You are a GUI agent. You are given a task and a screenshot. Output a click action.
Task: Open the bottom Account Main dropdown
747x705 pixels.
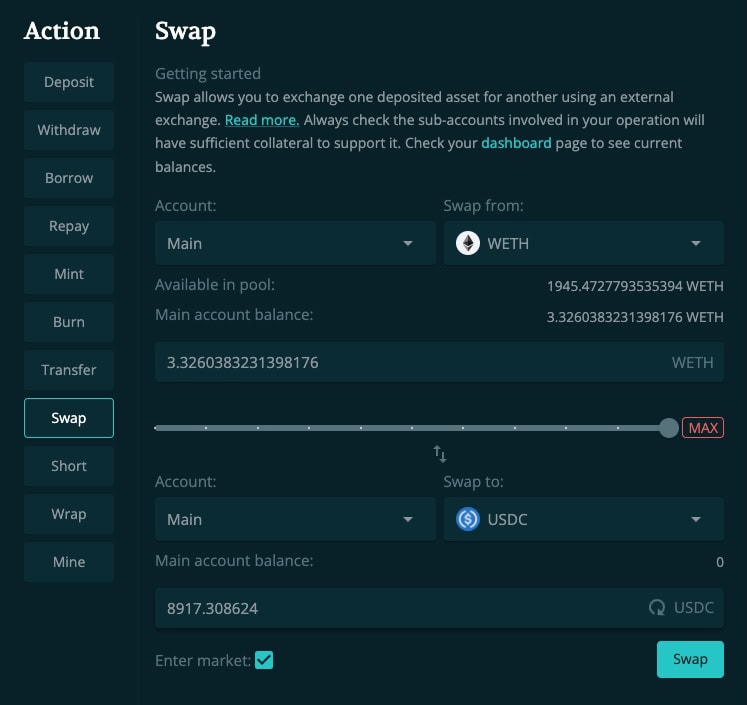[295, 519]
